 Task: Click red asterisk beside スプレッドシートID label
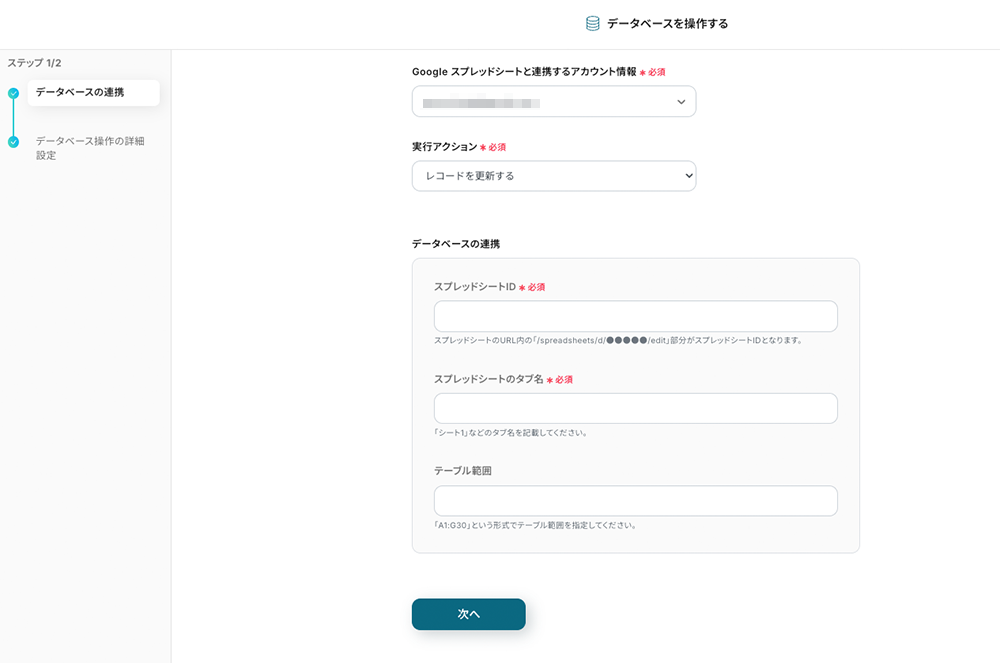tap(522, 287)
